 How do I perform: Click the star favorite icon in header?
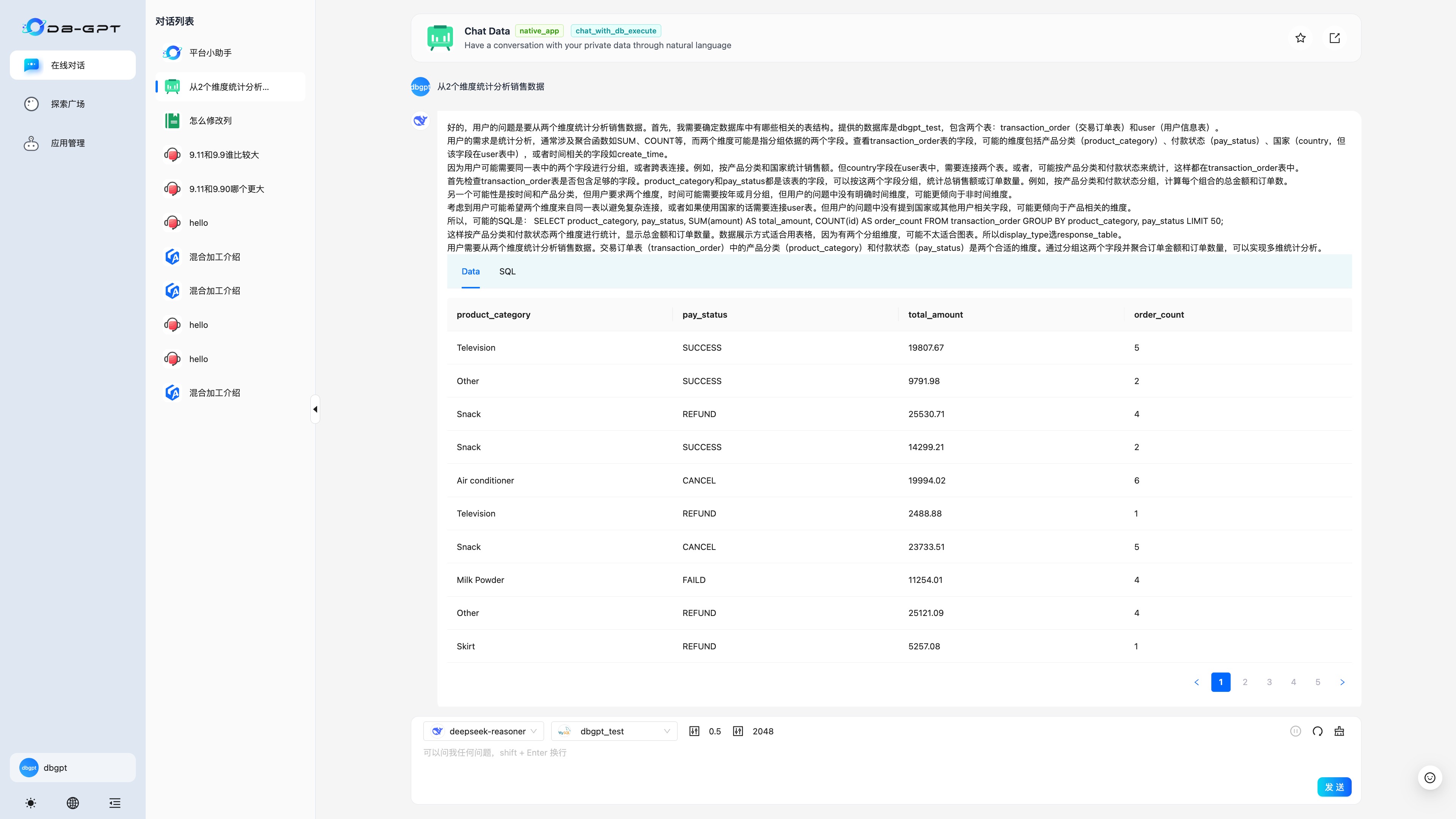pyautogui.click(x=1300, y=38)
